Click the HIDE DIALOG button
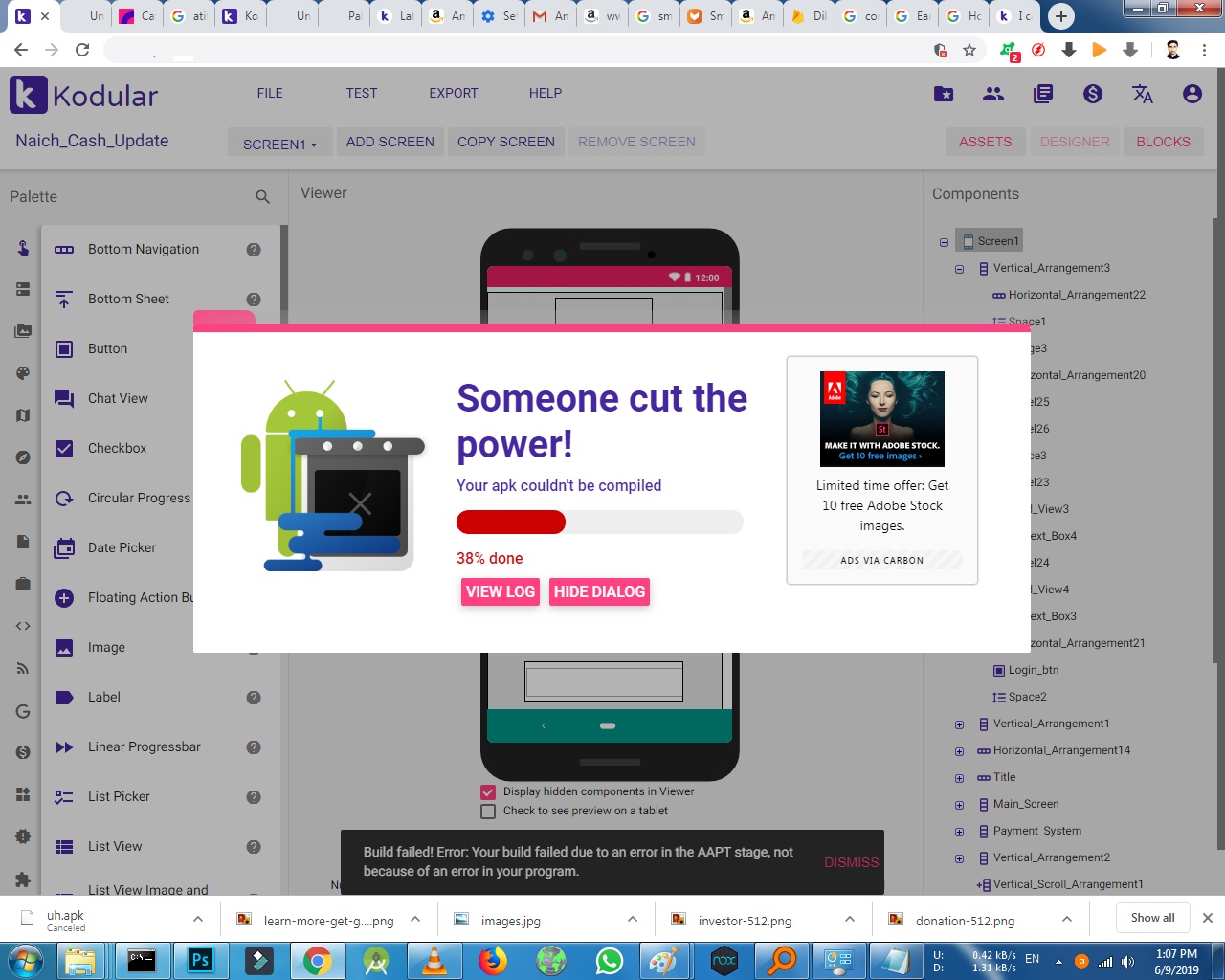Viewport: 1225px width, 980px height. [x=599, y=592]
